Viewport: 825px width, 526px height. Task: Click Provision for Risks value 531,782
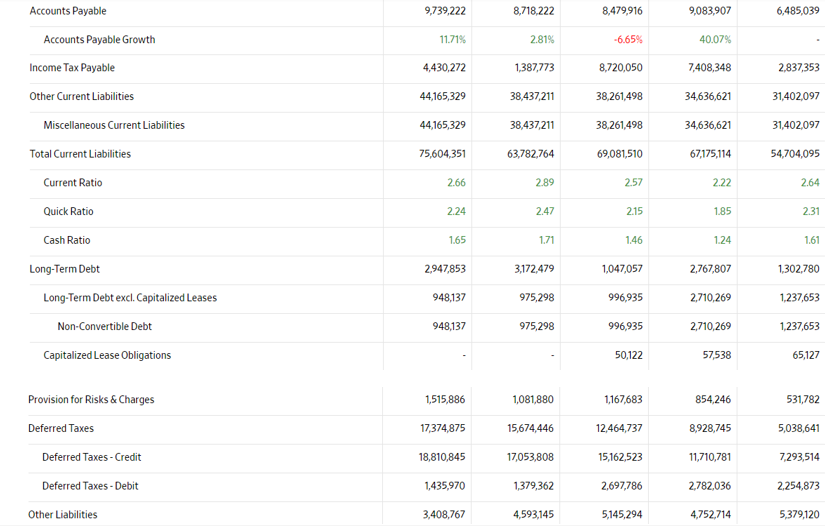click(x=803, y=400)
